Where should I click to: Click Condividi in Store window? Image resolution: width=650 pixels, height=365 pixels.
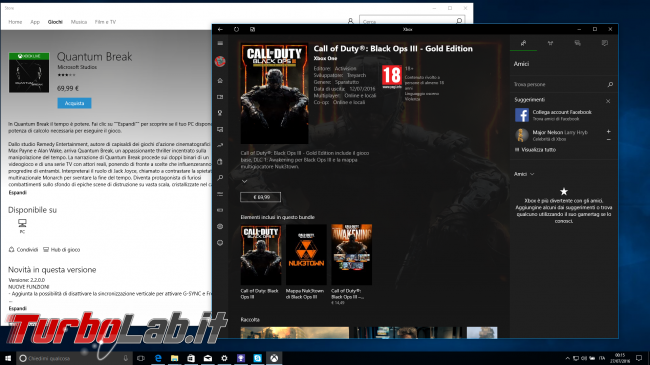pos(24,250)
